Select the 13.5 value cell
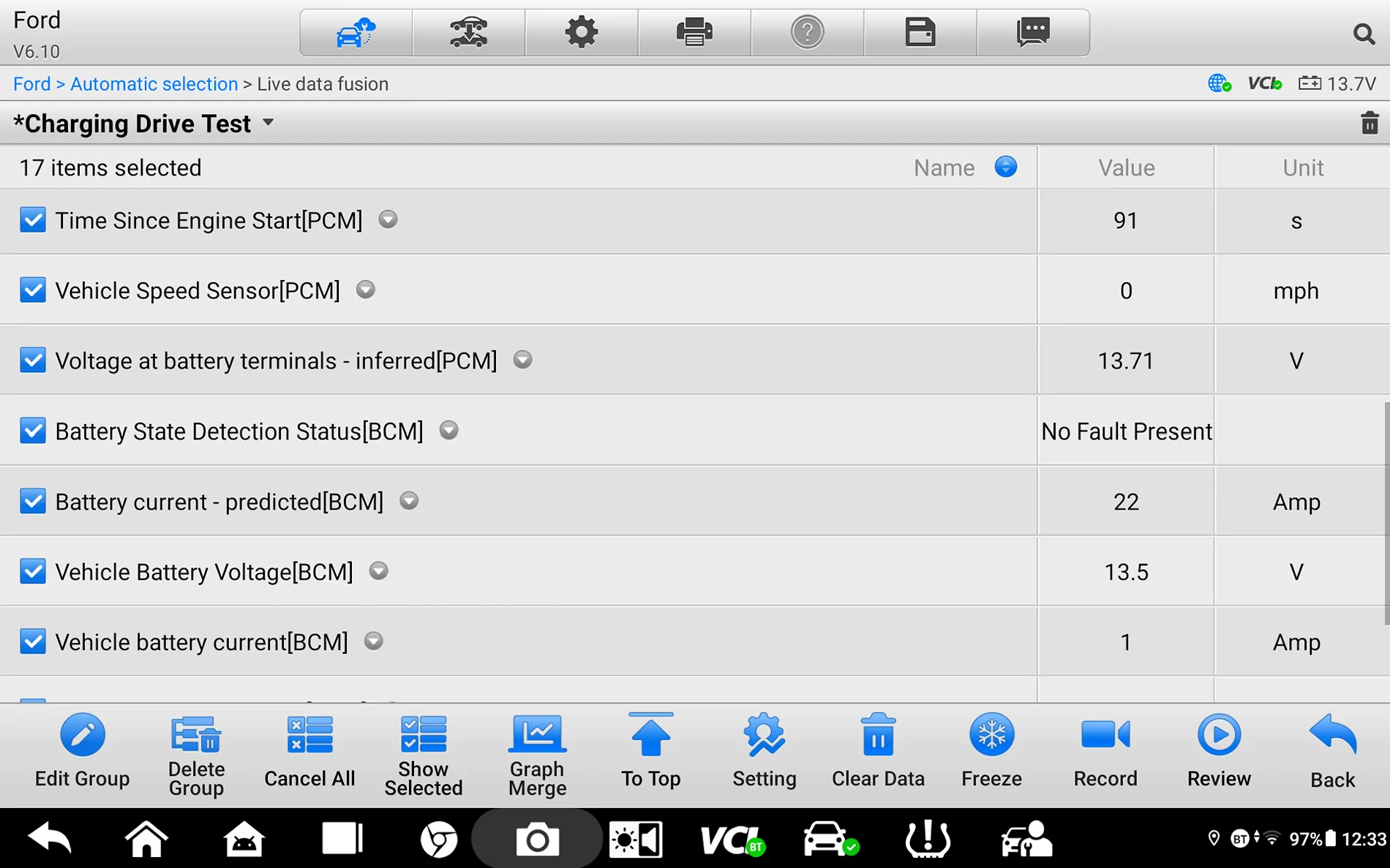The width and height of the screenshot is (1390, 868). (x=1126, y=572)
